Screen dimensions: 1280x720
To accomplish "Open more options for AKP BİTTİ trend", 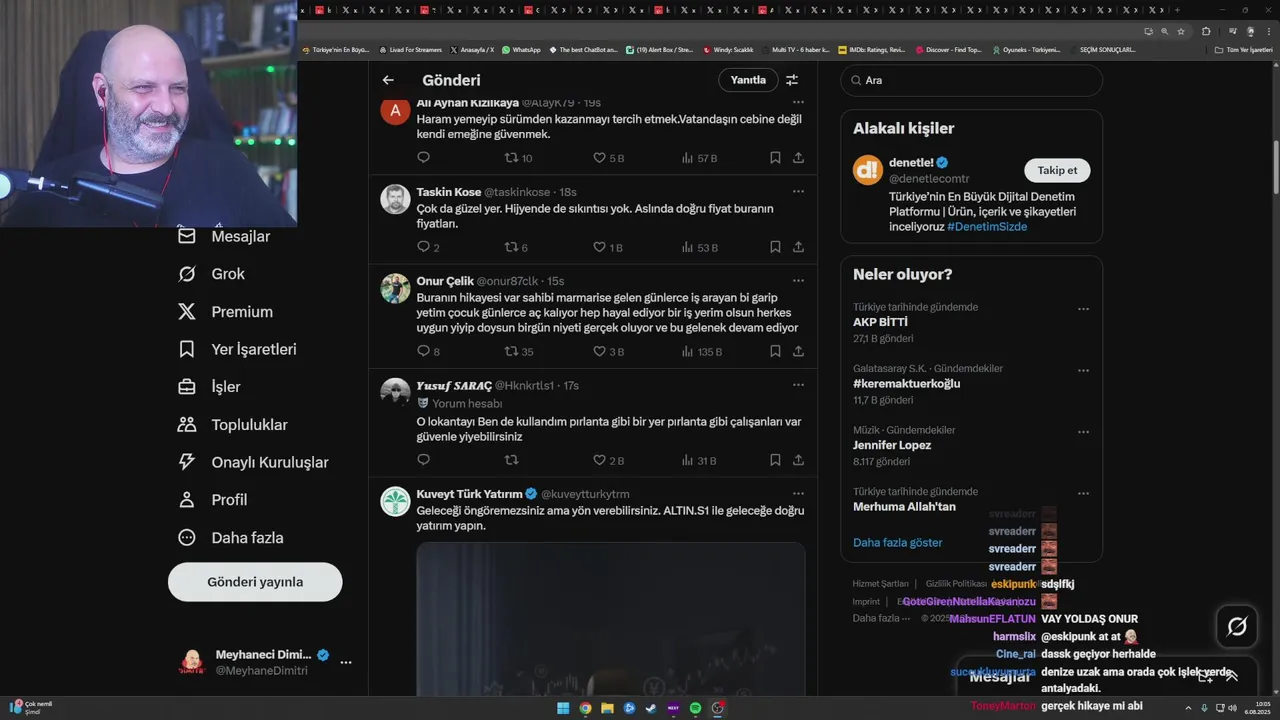I will point(1083,309).
